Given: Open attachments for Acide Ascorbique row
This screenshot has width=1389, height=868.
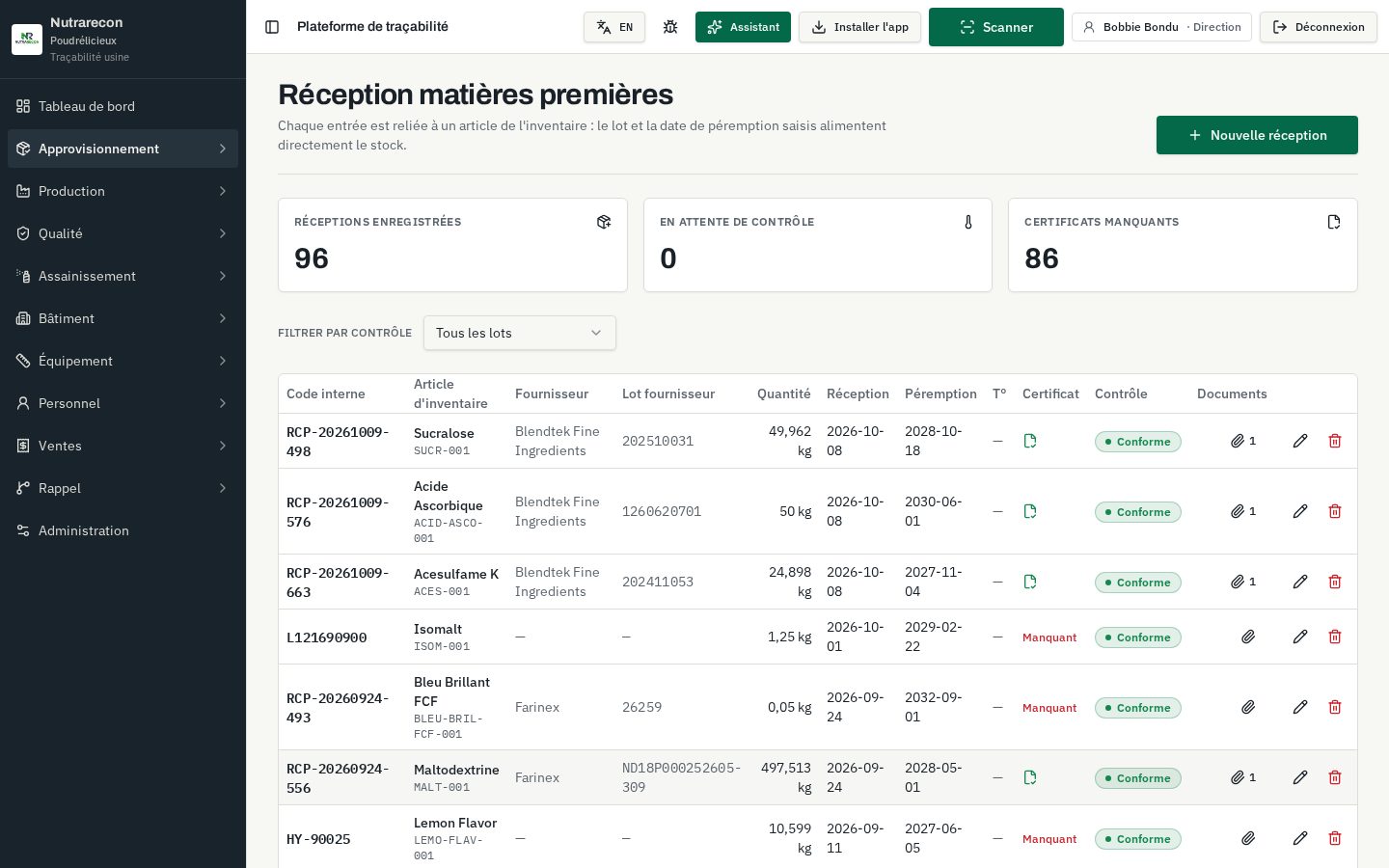Looking at the screenshot, I should point(1243,511).
